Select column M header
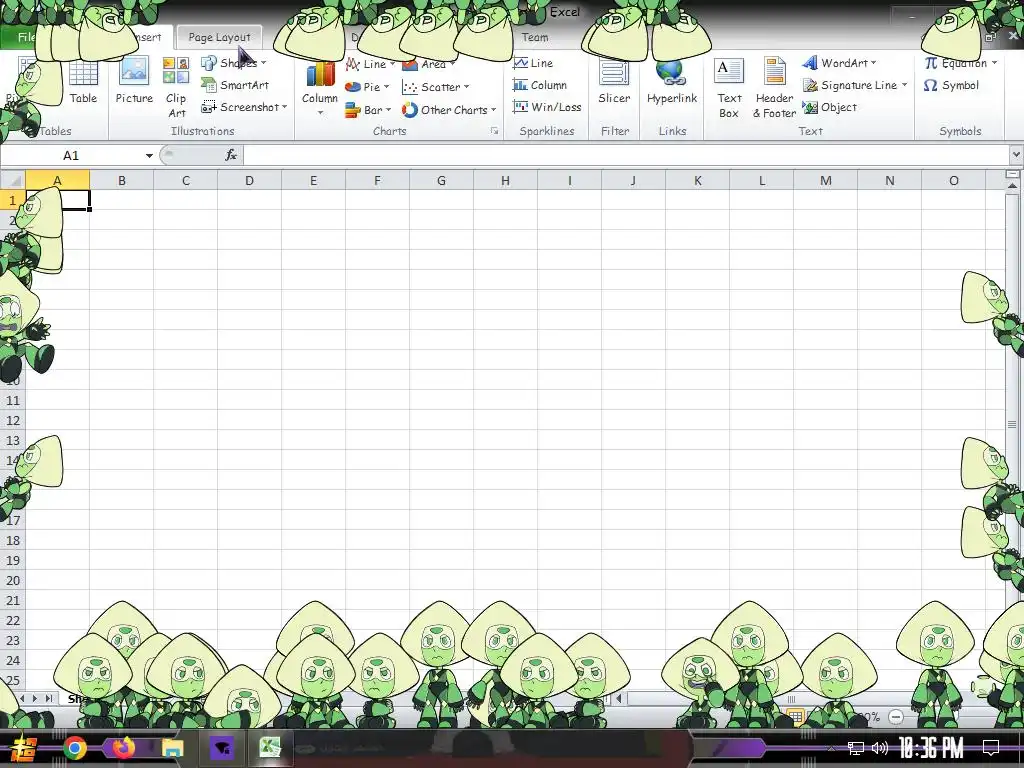The image size is (1024, 768). [x=825, y=180]
